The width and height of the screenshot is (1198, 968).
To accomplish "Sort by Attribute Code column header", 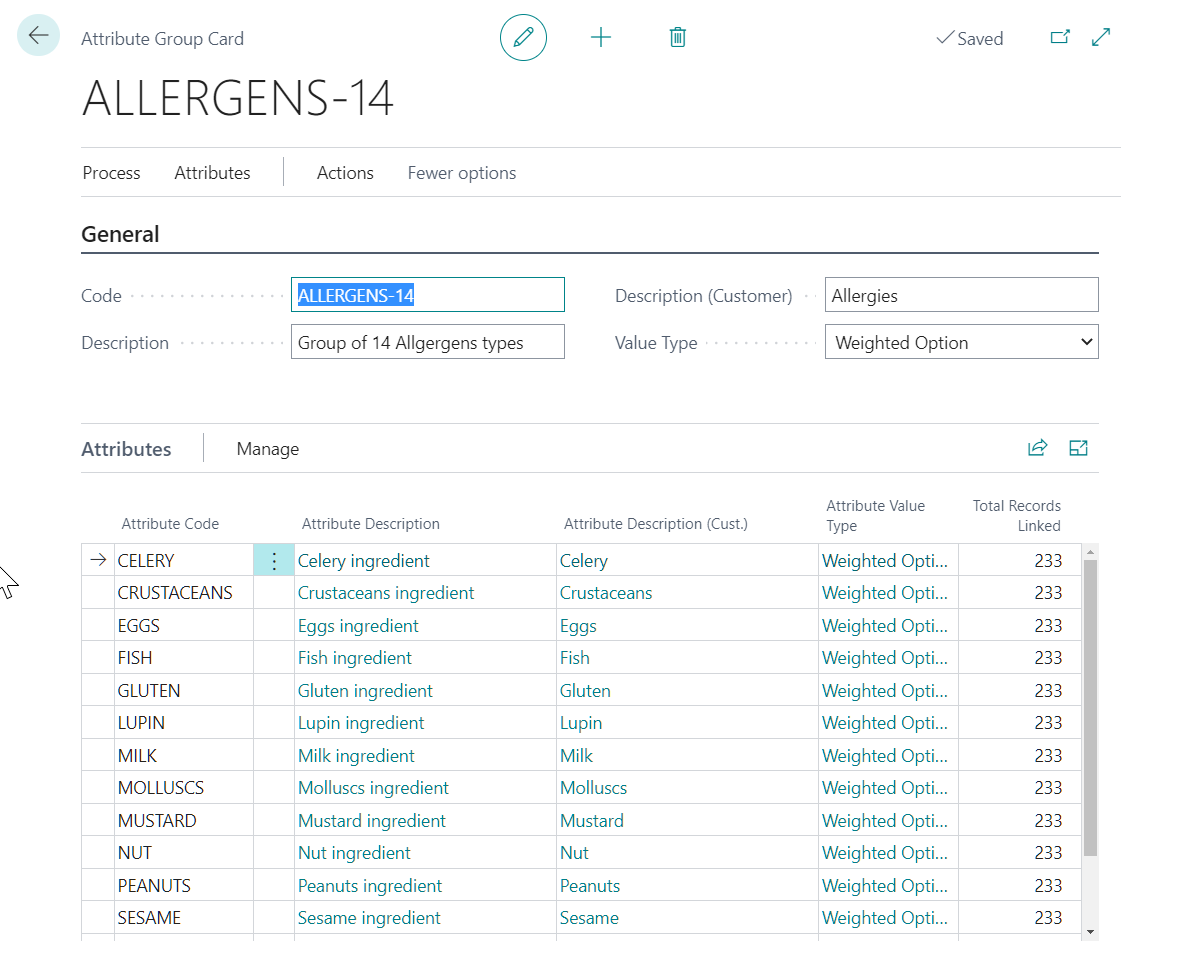I will (x=170, y=524).
